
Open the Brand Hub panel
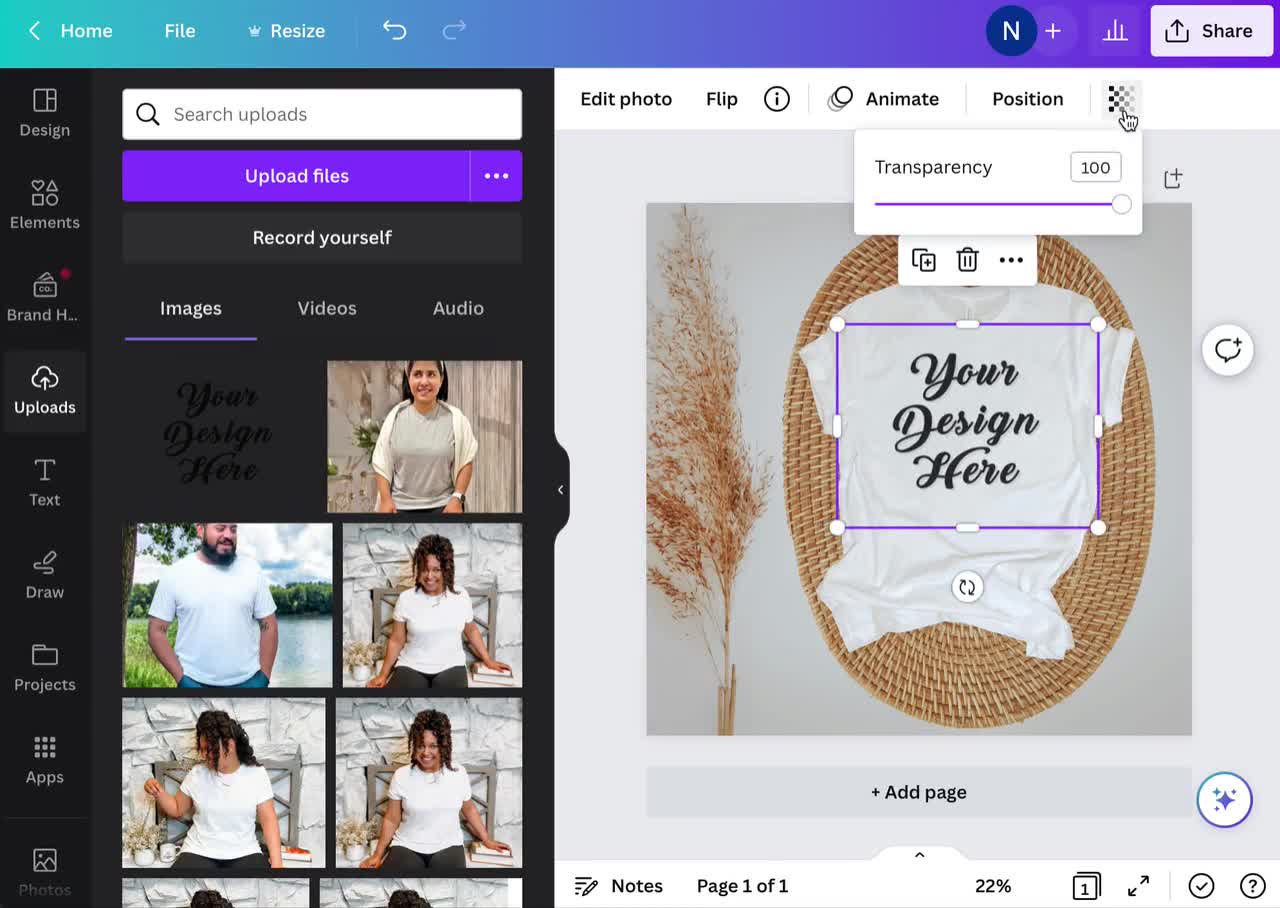[44, 297]
